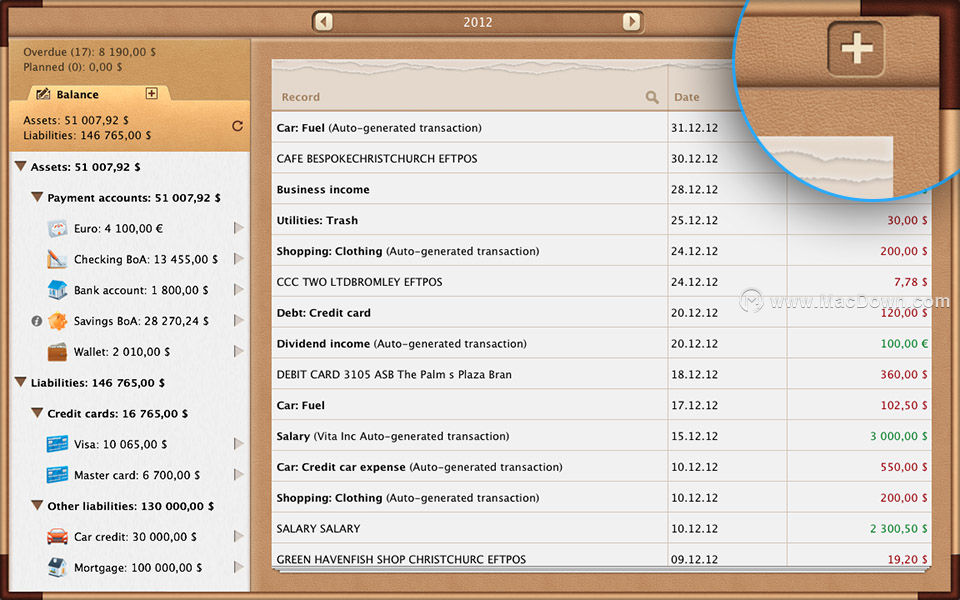Click the plus icon on Balance tab
Viewport: 960px width, 600px height.
[152, 93]
